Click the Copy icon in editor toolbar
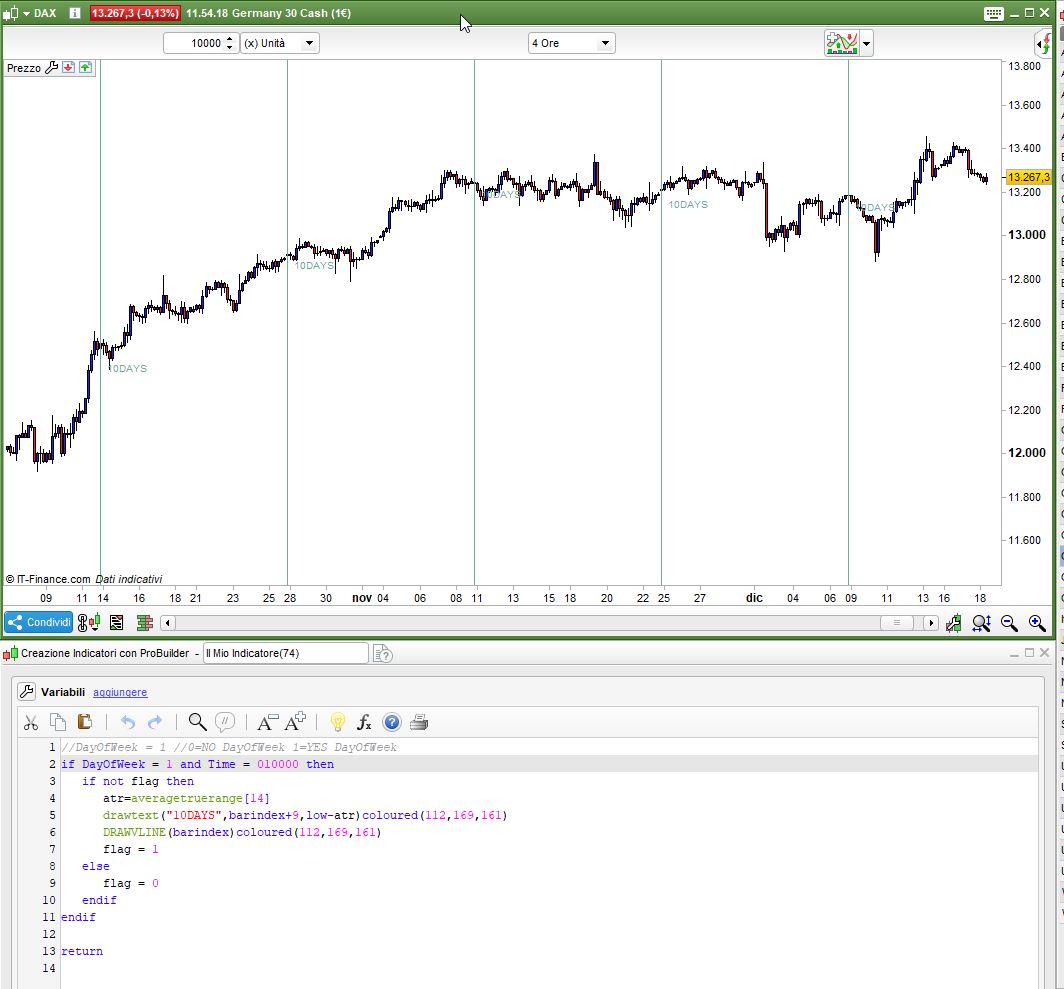1064x989 pixels. [x=58, y=722]
